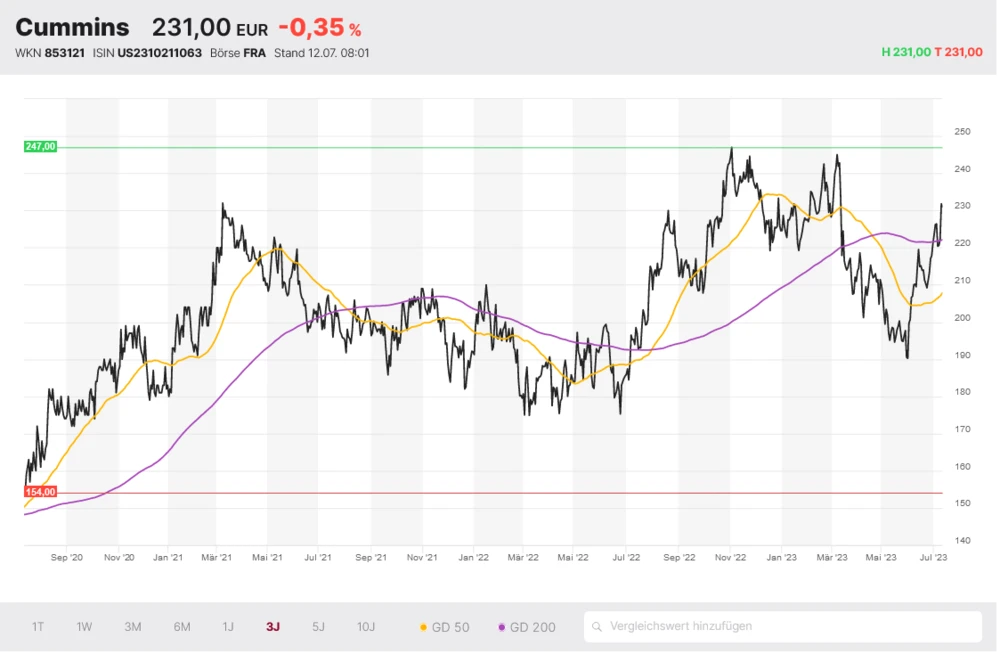Image resolution: width=1000 pixels, height=654 pixels.
Task: Toggle the GD 50 moving average line
Action: point(444,627)
